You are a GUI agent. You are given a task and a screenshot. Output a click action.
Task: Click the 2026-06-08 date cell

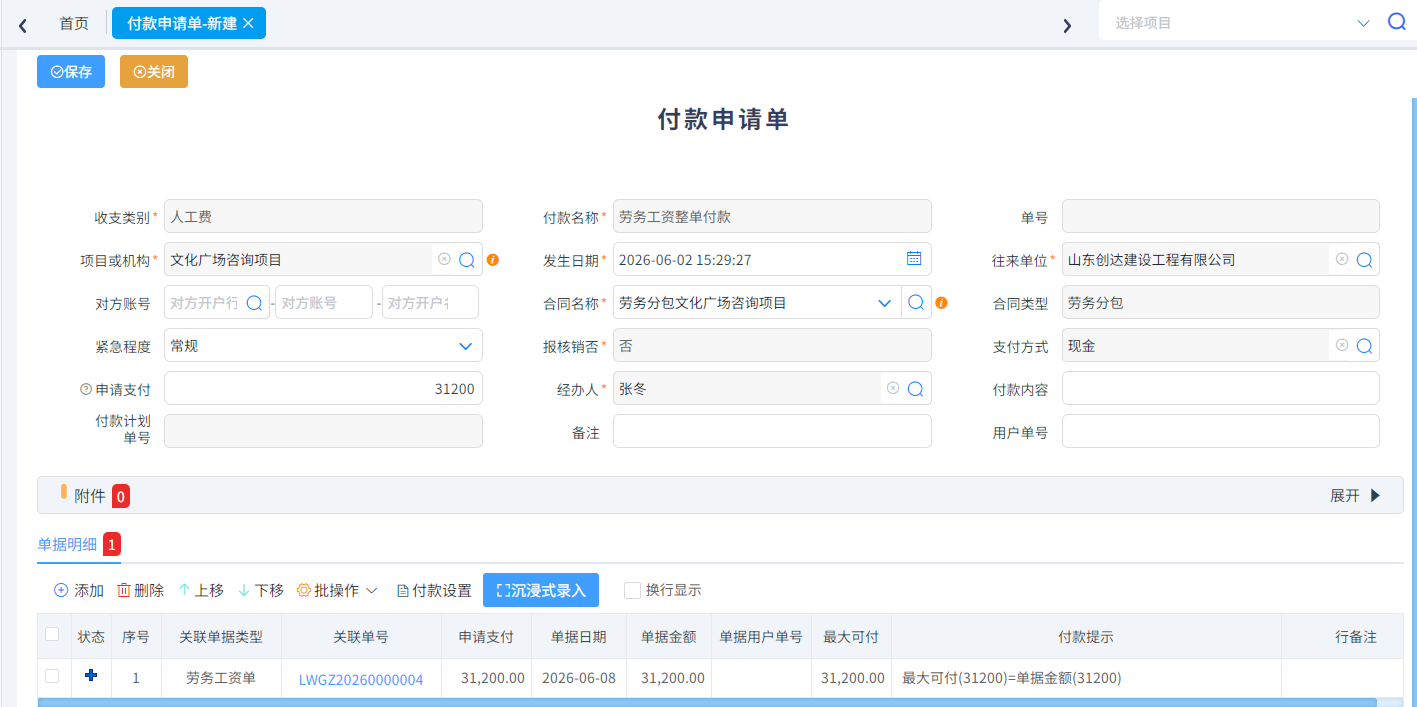pyautogui.click(x=579, y=678)
